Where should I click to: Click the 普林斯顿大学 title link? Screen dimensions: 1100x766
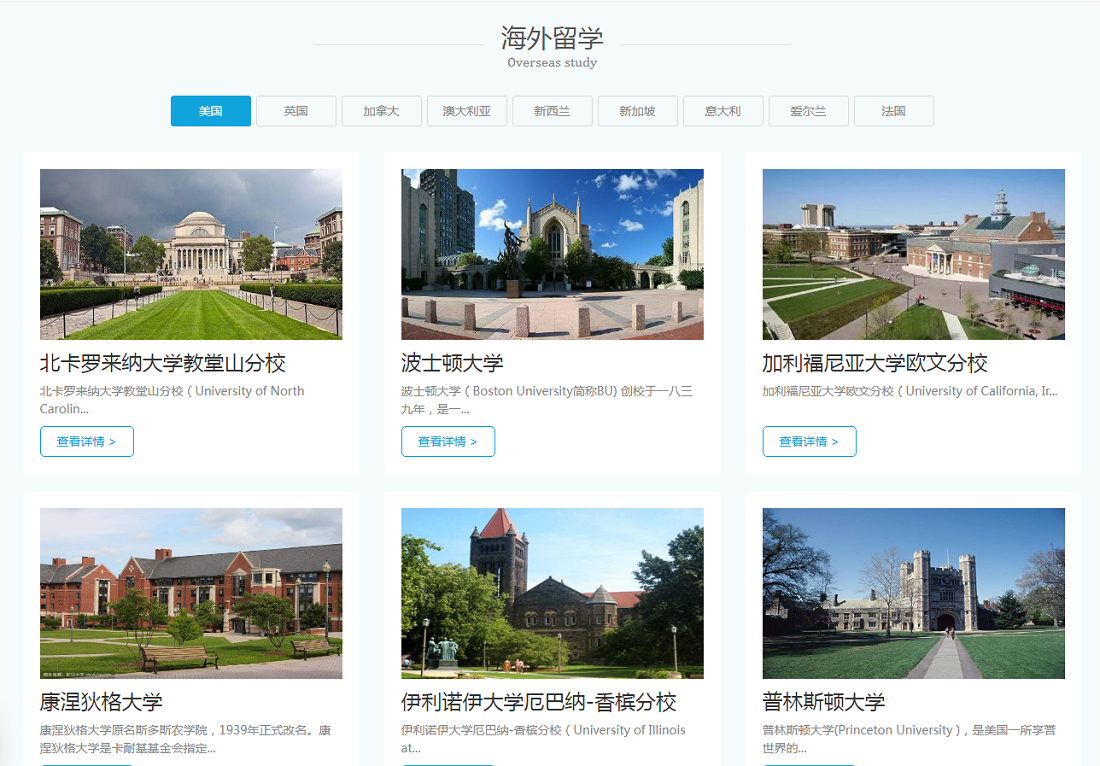(824, 702)
